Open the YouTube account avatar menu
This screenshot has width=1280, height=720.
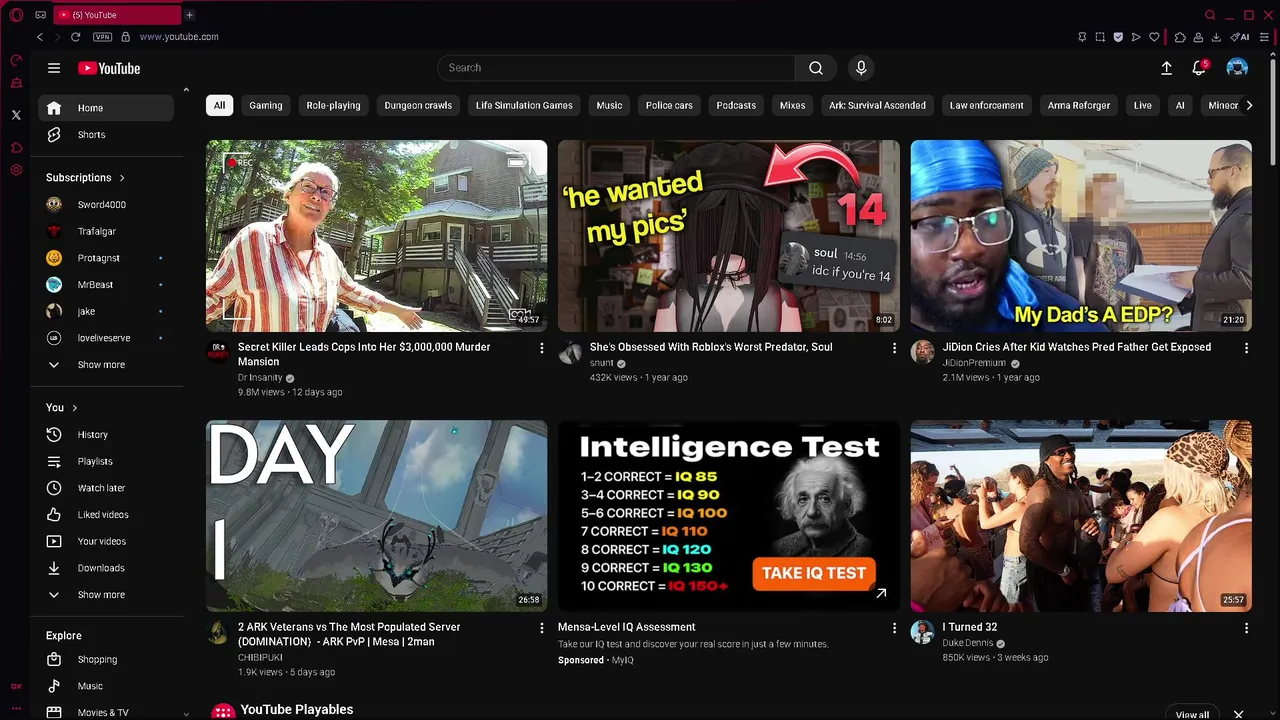coord(1237,68)
